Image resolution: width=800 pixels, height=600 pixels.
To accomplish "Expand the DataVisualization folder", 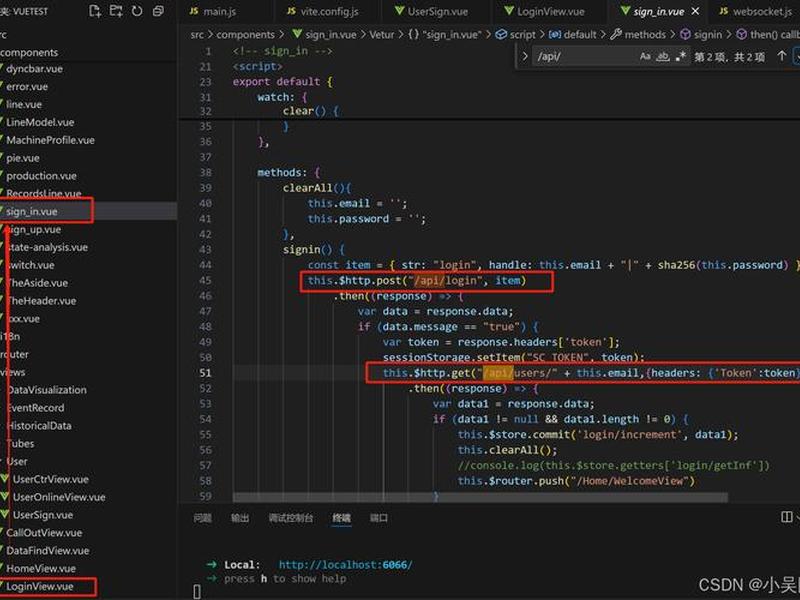I will pos(47,390).
